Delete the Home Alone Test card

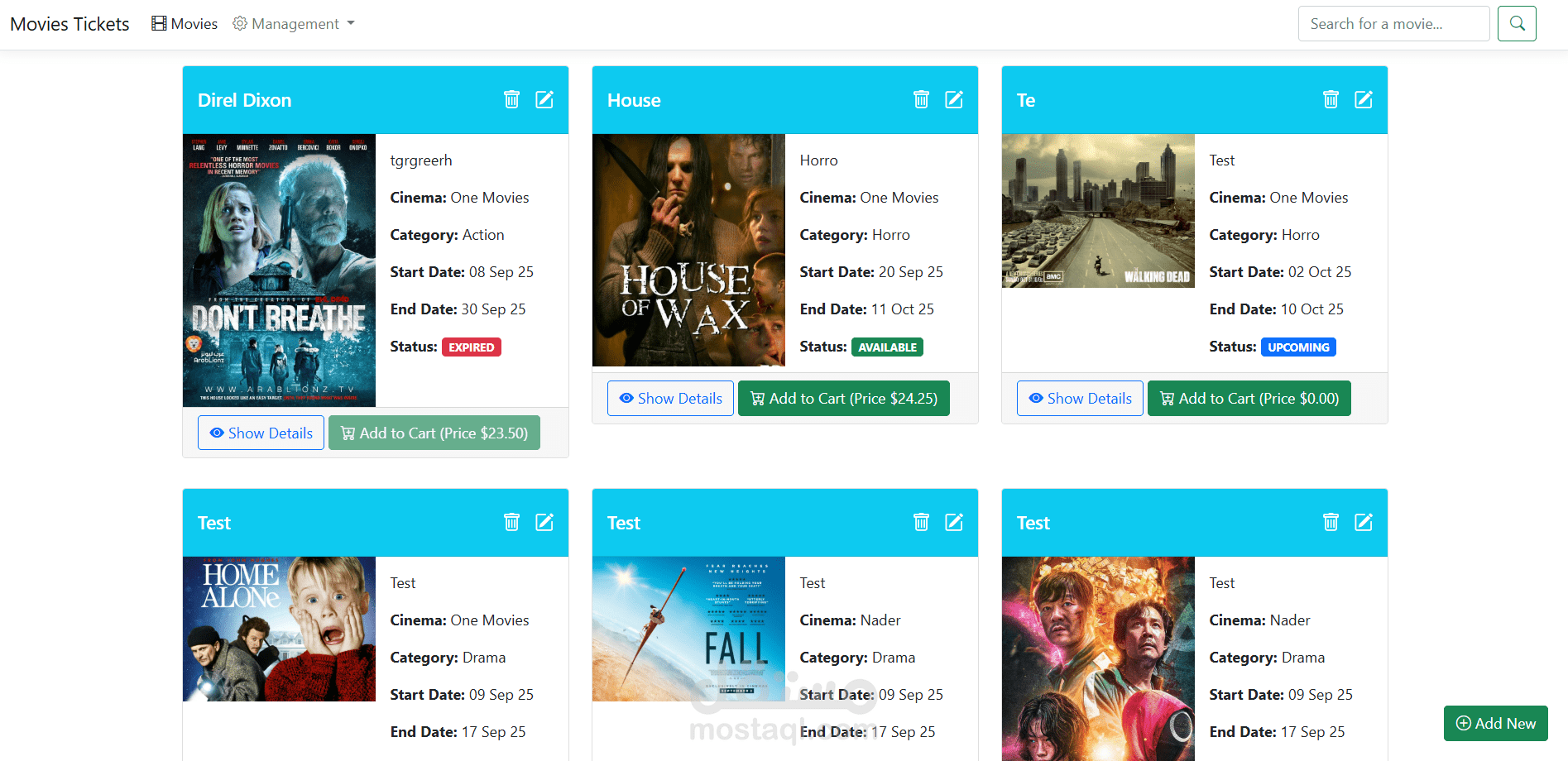[x=511, y=522]
